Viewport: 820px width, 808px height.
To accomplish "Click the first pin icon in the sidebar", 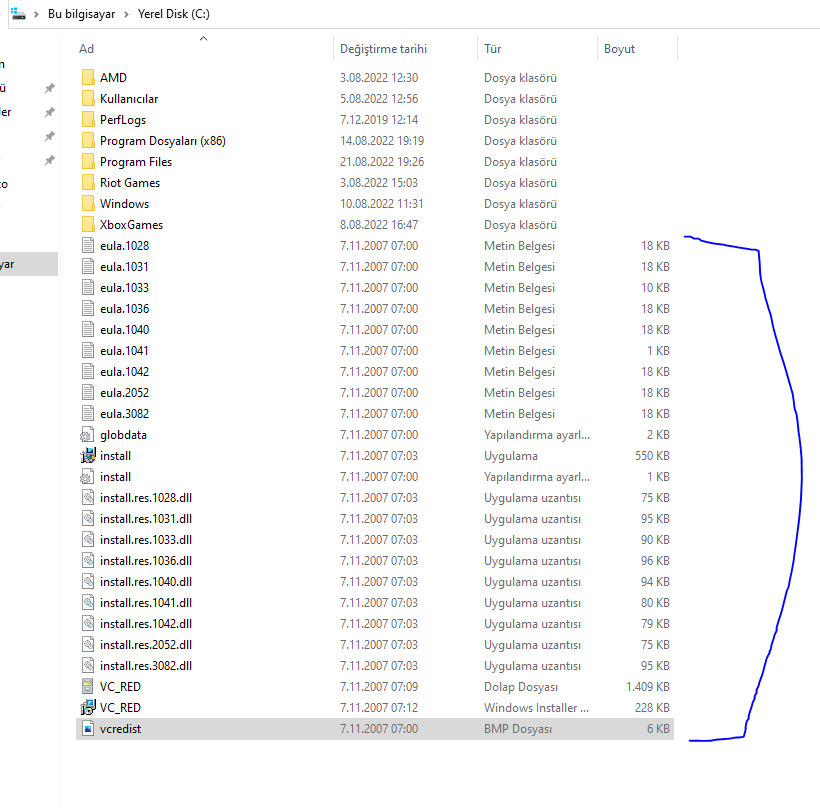I will click(x=50, y=88).
